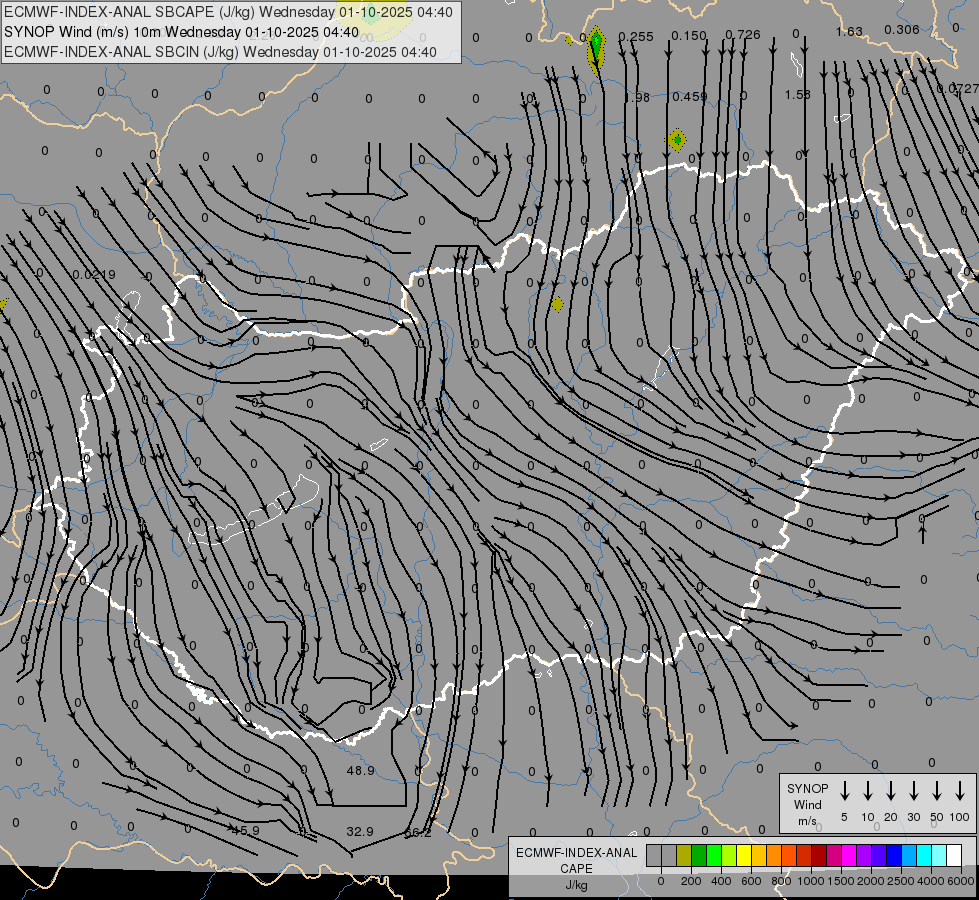Click the 1.63 value label at top right
This screenshot has height=900, width=979.
(848, 31)
